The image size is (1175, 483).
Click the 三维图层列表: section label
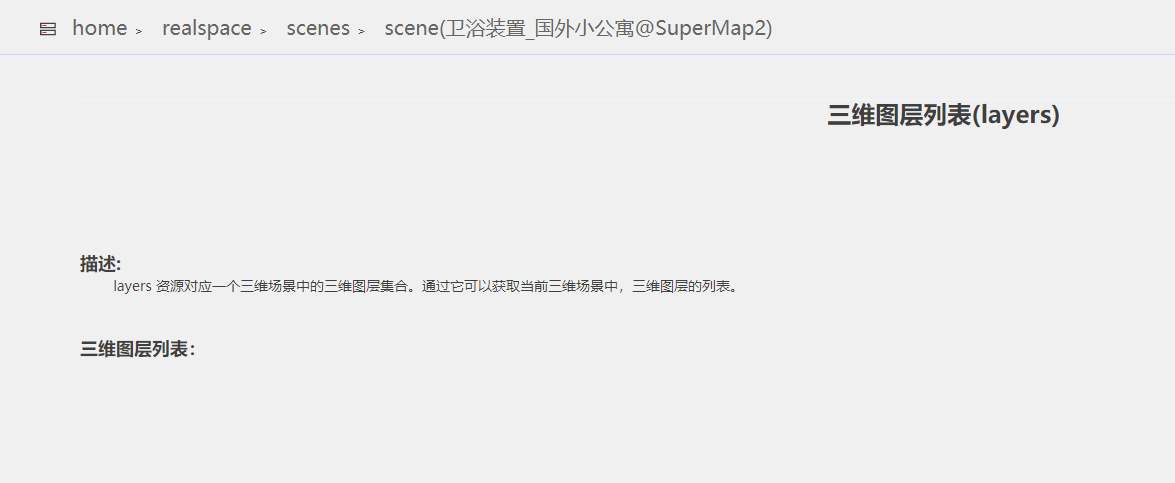coord(138,350)
